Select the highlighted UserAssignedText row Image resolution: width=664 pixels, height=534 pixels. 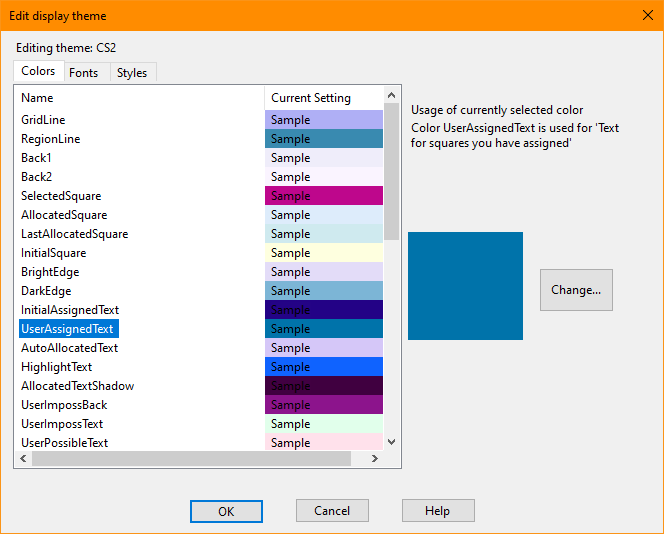click(x=69, y=329)
